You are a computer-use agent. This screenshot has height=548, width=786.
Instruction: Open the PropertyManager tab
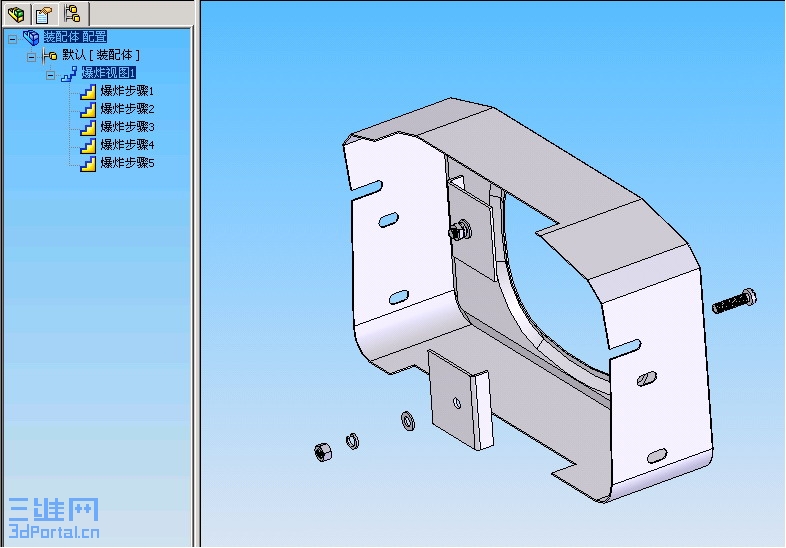coord(44,15)
